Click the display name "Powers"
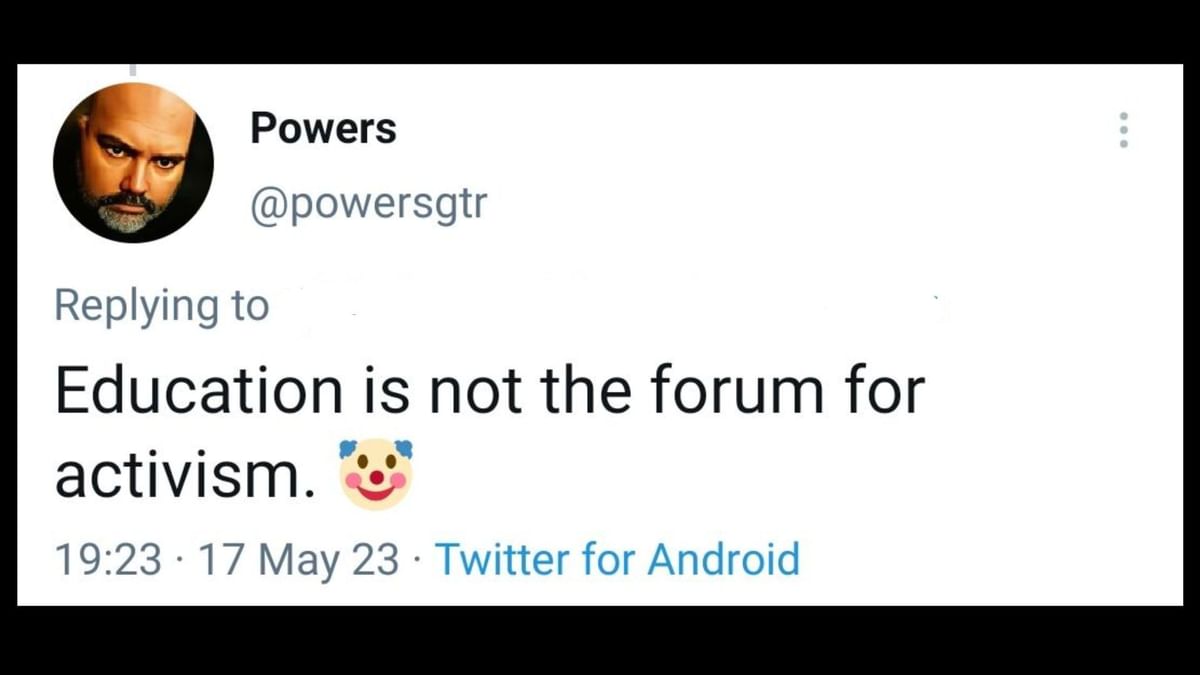Image resolution: width=1200 pixels, height=675 pixels. (323, 129)
